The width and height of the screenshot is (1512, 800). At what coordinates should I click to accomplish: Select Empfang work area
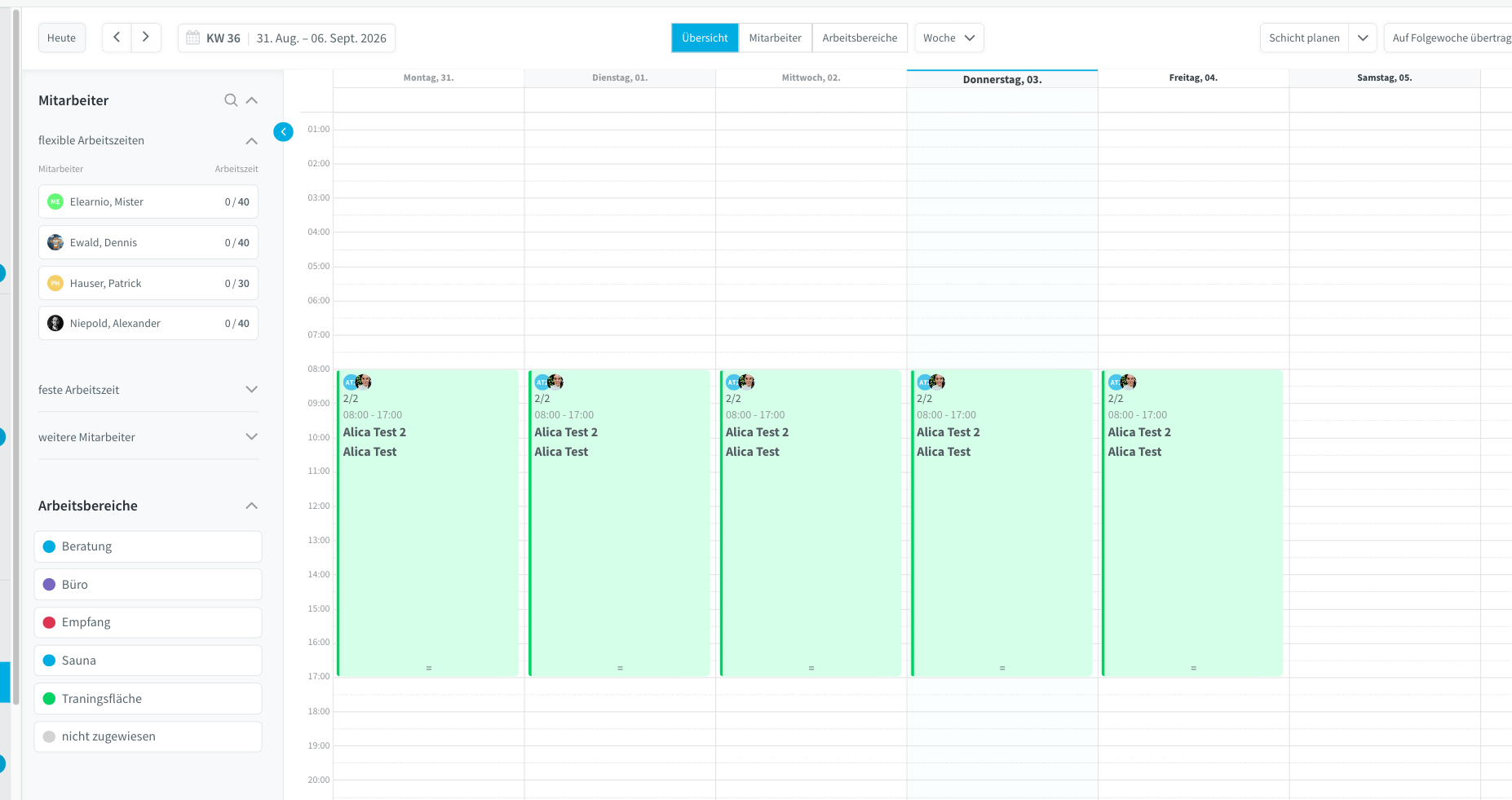click(148, 622)
